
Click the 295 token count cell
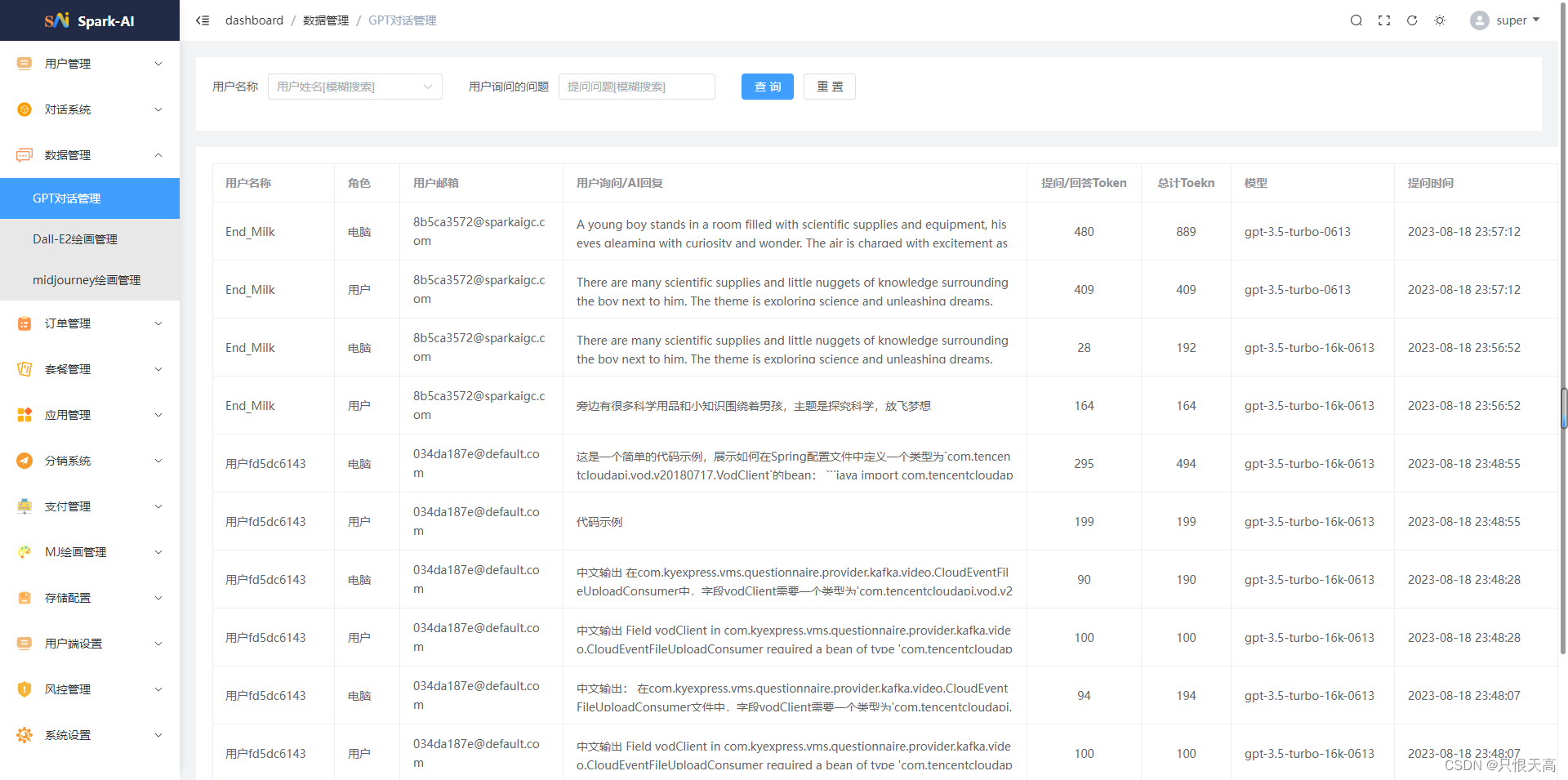pyautogui.click(x=1084, y=464)
